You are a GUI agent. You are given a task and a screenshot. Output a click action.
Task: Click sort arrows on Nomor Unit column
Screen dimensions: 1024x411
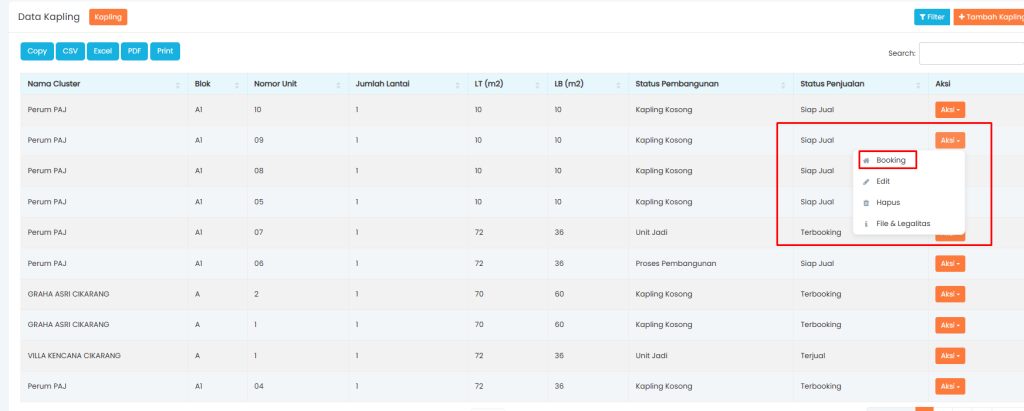click(x=339, y=84)
